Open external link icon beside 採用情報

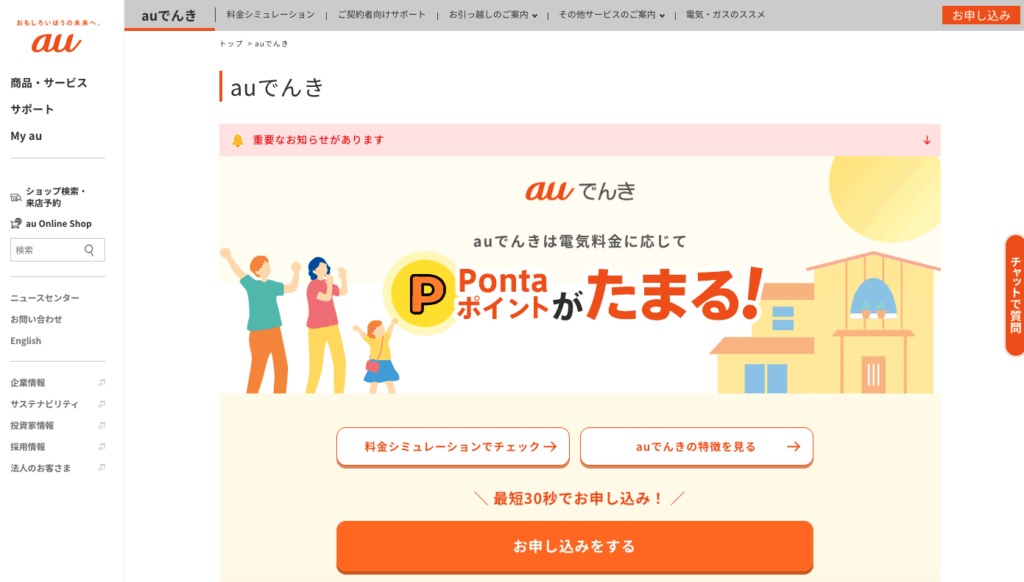(102, 447)
